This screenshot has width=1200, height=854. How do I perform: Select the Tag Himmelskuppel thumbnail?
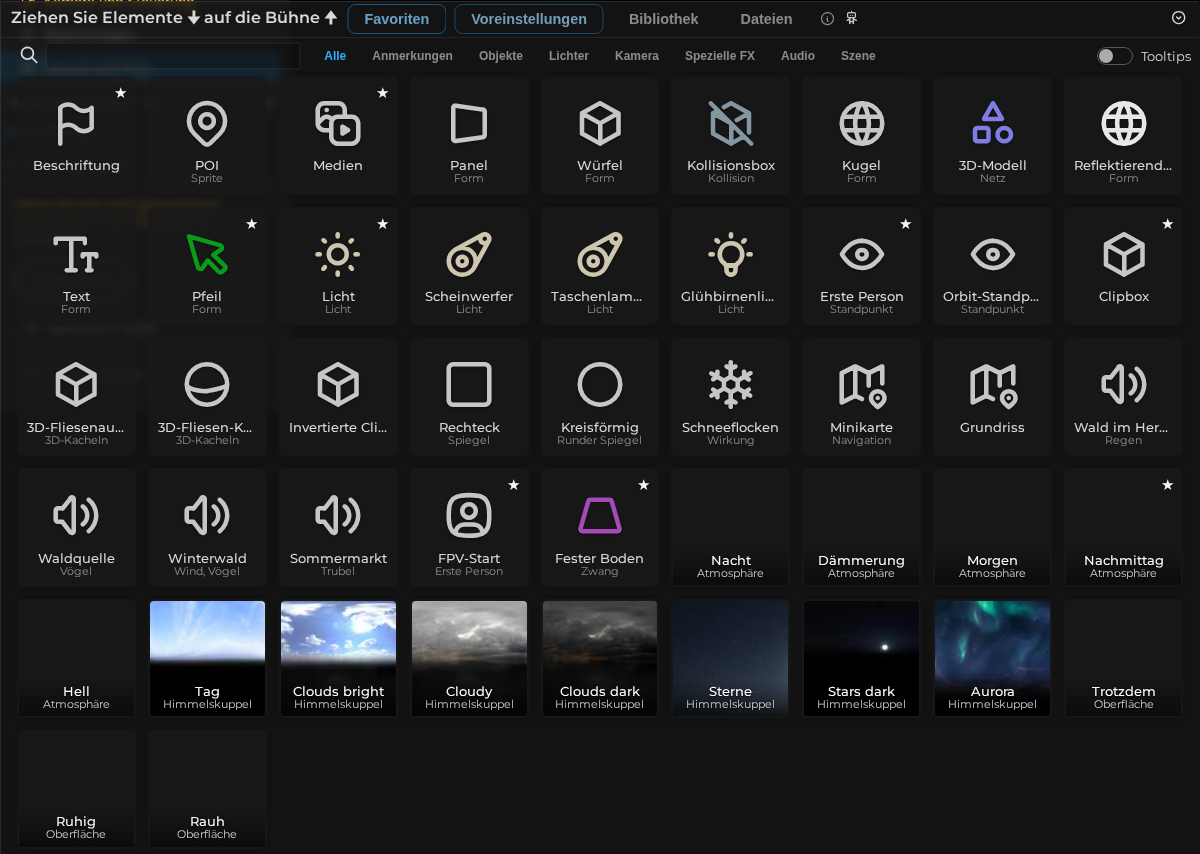(207, 658)
